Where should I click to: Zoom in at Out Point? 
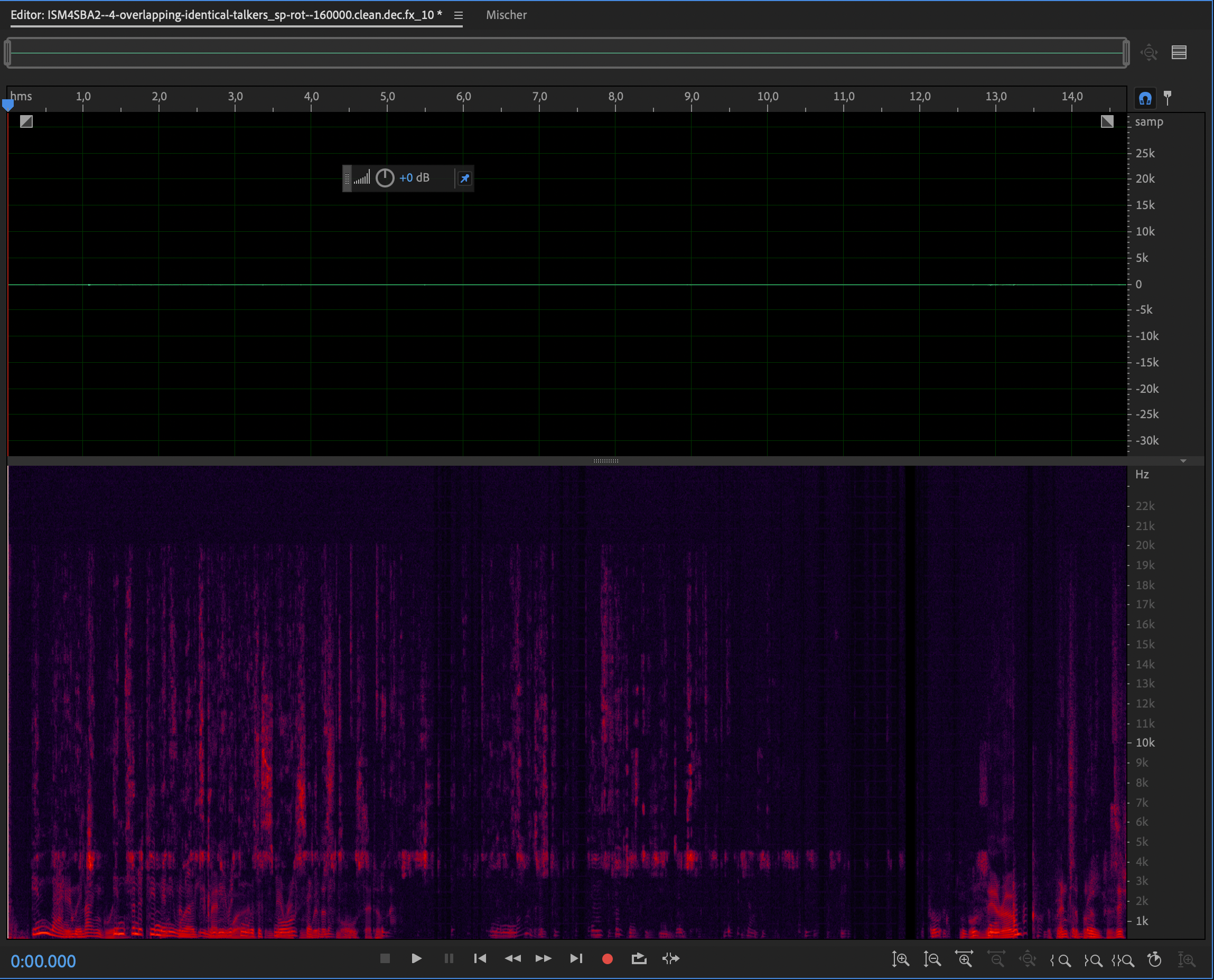pyautogui.click(x=1092, y=960)
